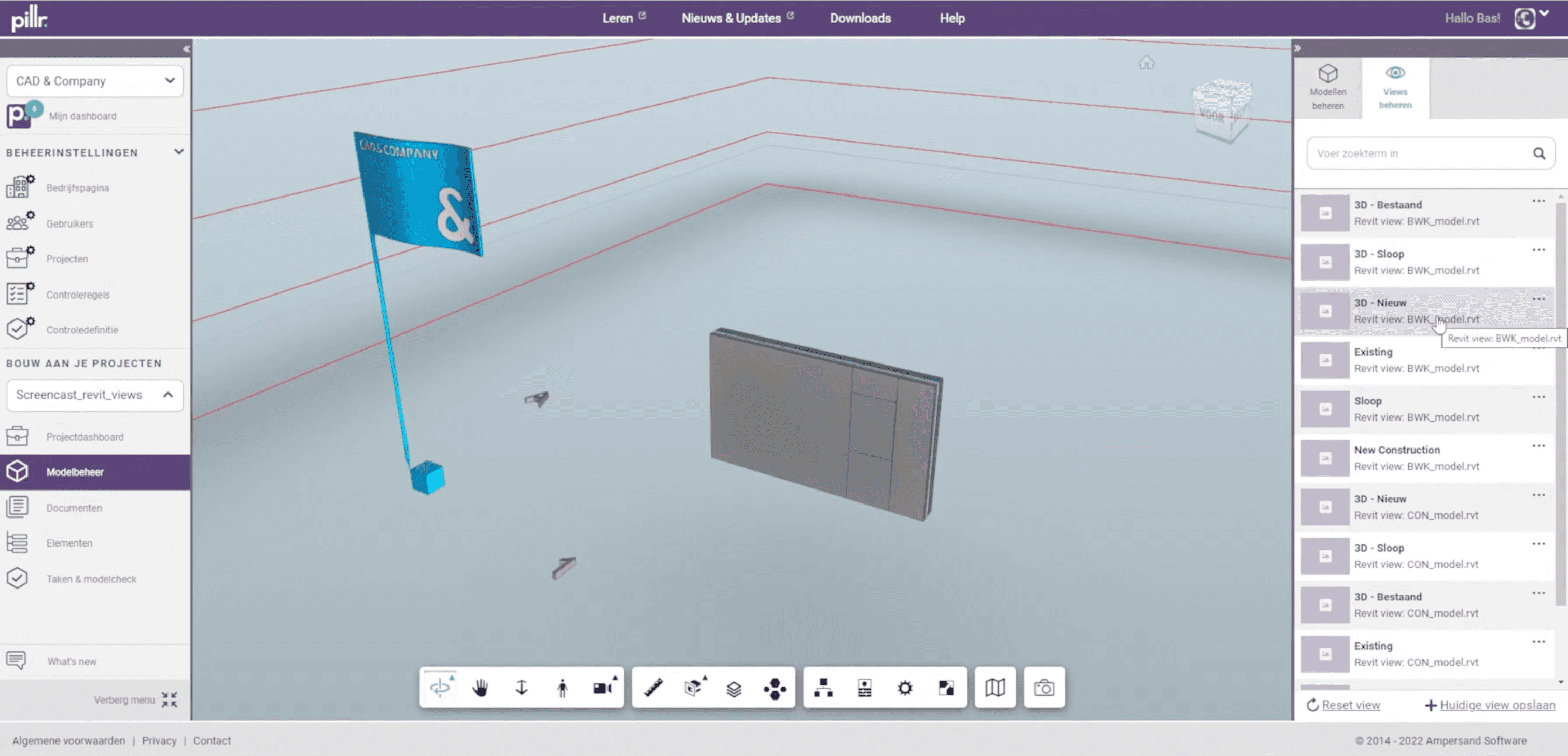1568x756 pixels.
Task: Open the Screencast_revit_views project dropdown
Action: (x=95, y=395)
